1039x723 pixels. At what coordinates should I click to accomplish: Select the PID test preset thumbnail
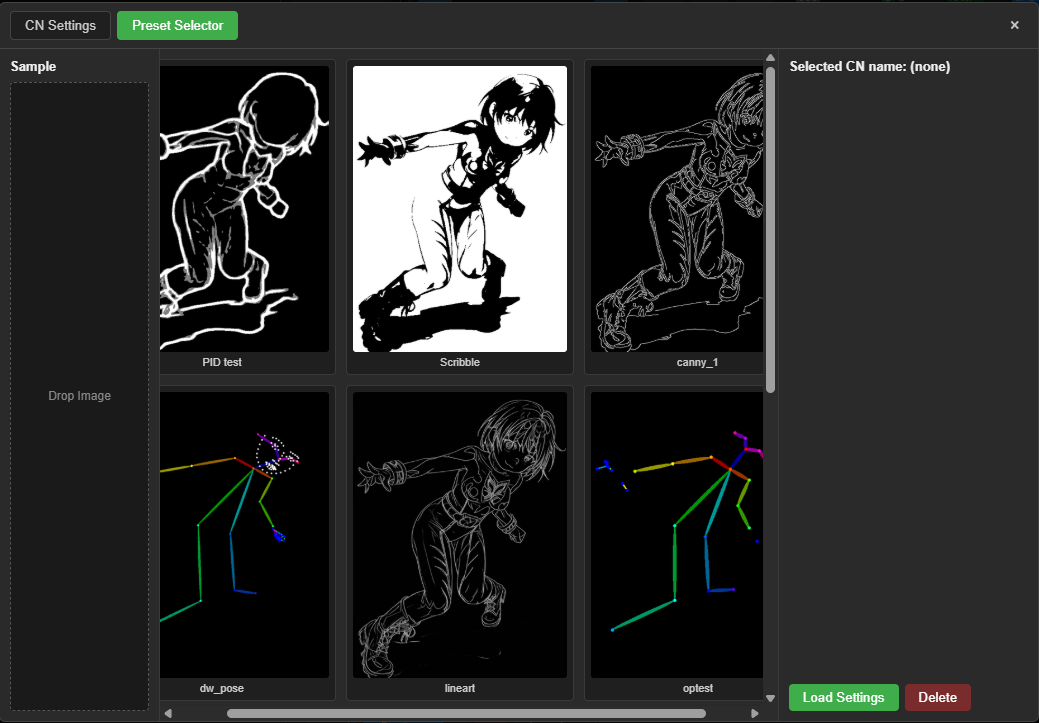point(245,209)
